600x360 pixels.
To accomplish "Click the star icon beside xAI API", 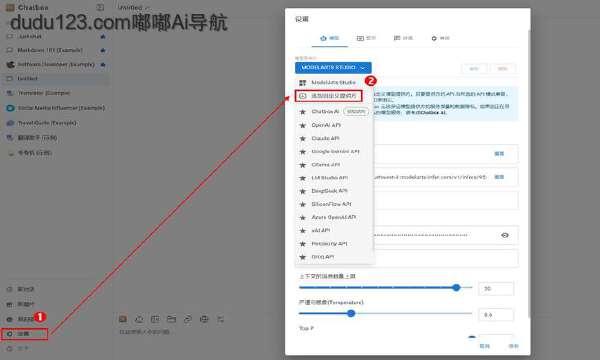I will (x=303, y=231).
